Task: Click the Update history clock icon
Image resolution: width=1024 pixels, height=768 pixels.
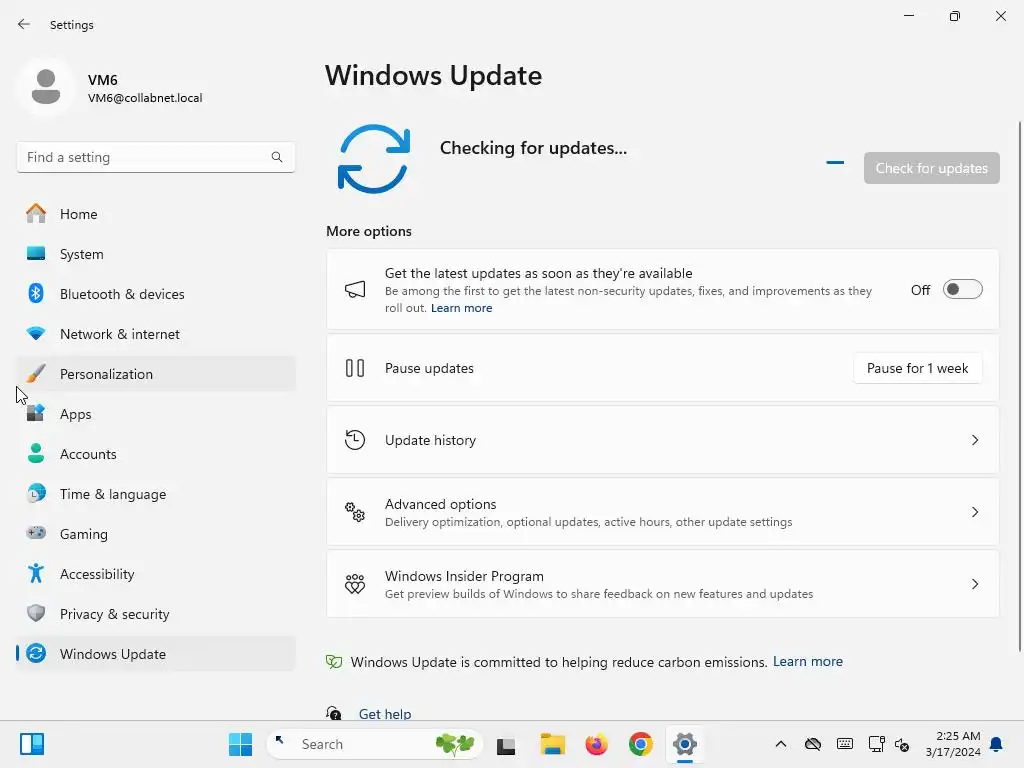Action: click(x=355, y=440)
